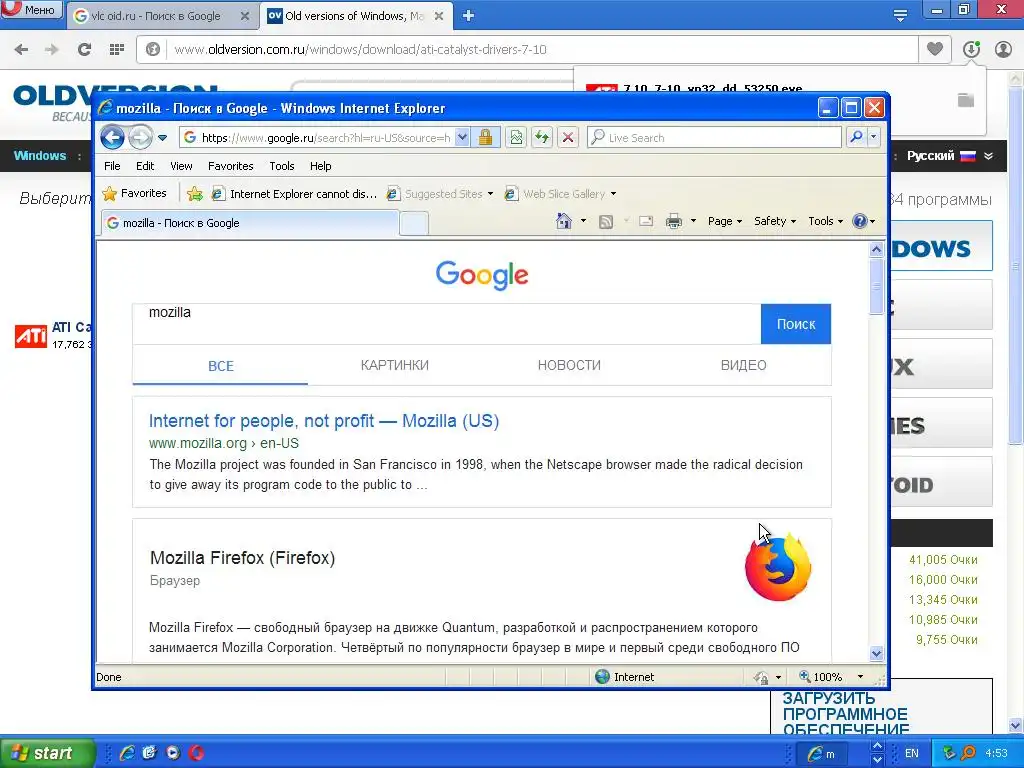Open Live Search provider options dropdown
This screenshot has width=1024, height=768.
873,137
